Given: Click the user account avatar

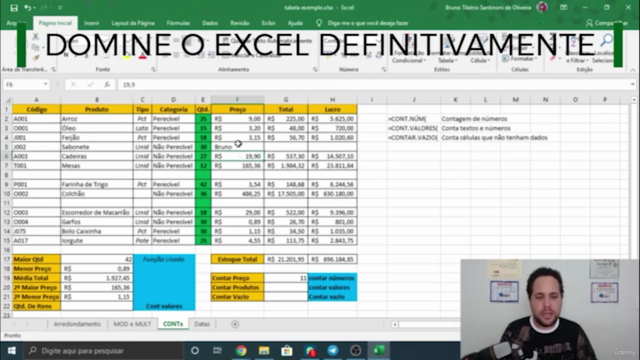Looking at the screenshot, I should (542, 7).
